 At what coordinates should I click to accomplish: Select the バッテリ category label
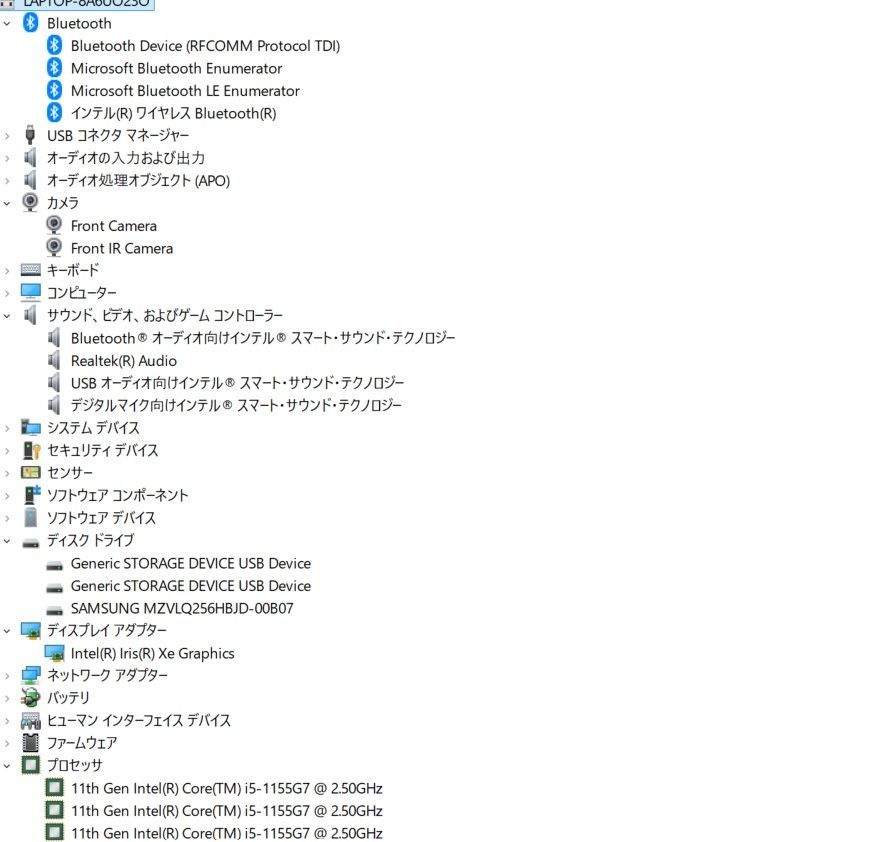click(x=68, y=698)
